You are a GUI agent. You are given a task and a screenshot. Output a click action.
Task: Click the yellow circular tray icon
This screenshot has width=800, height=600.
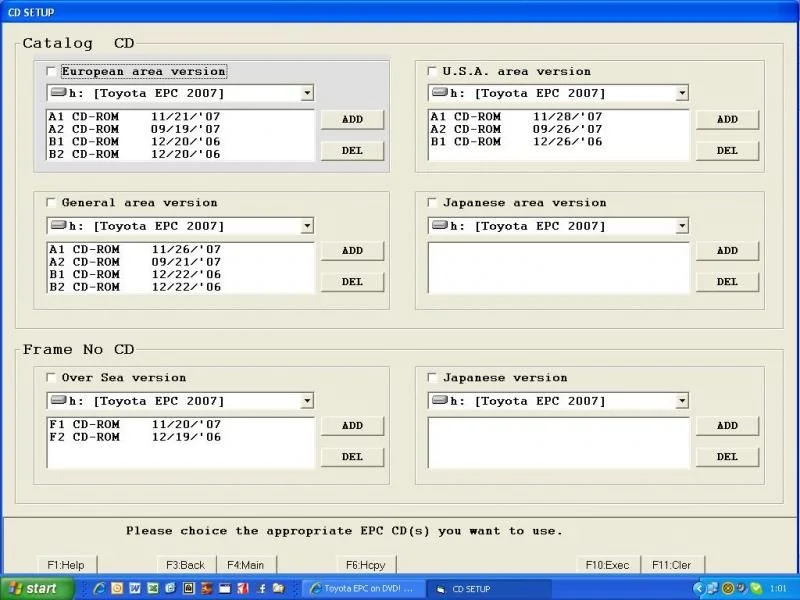click(728, 588)
